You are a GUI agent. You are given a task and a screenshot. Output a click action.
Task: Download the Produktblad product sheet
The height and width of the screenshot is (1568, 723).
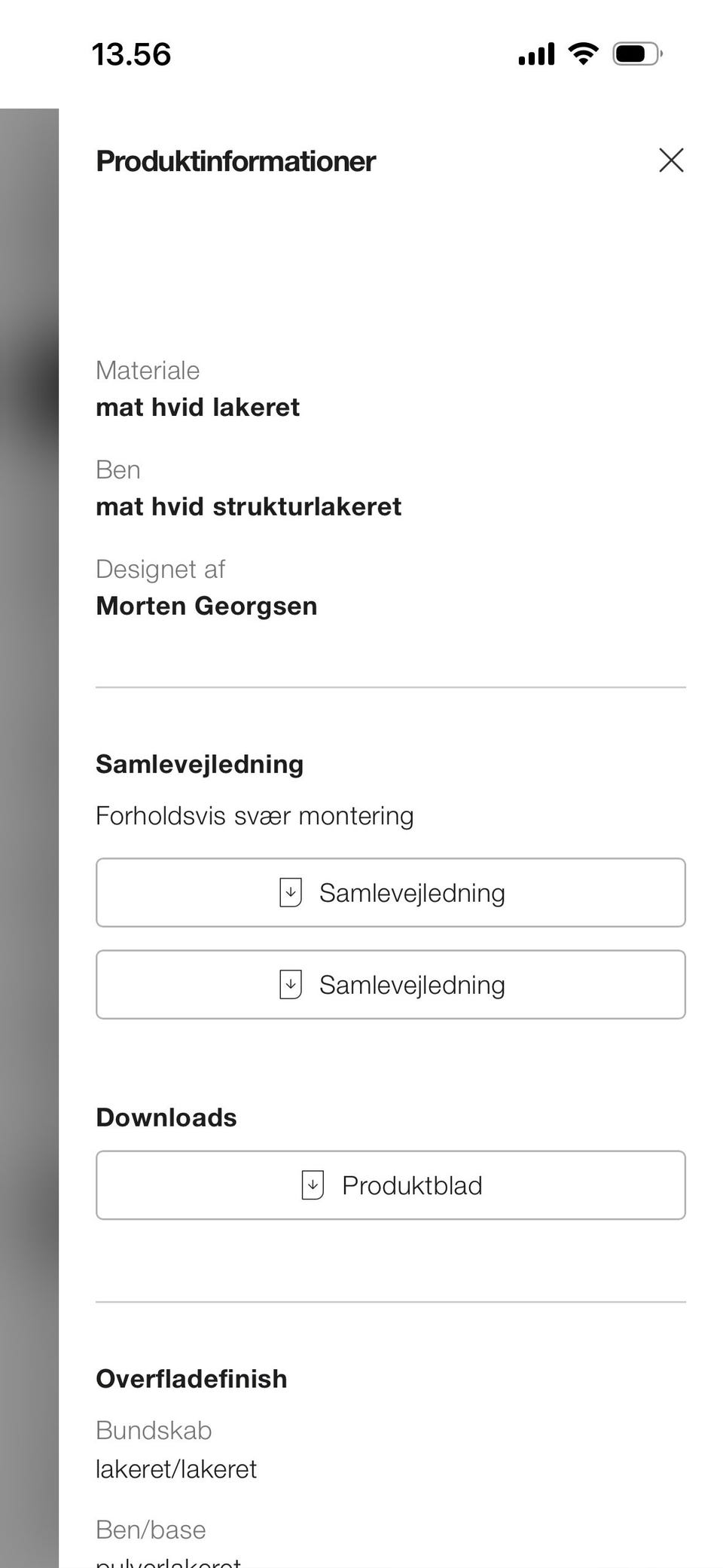click(x=390, y=1184)
